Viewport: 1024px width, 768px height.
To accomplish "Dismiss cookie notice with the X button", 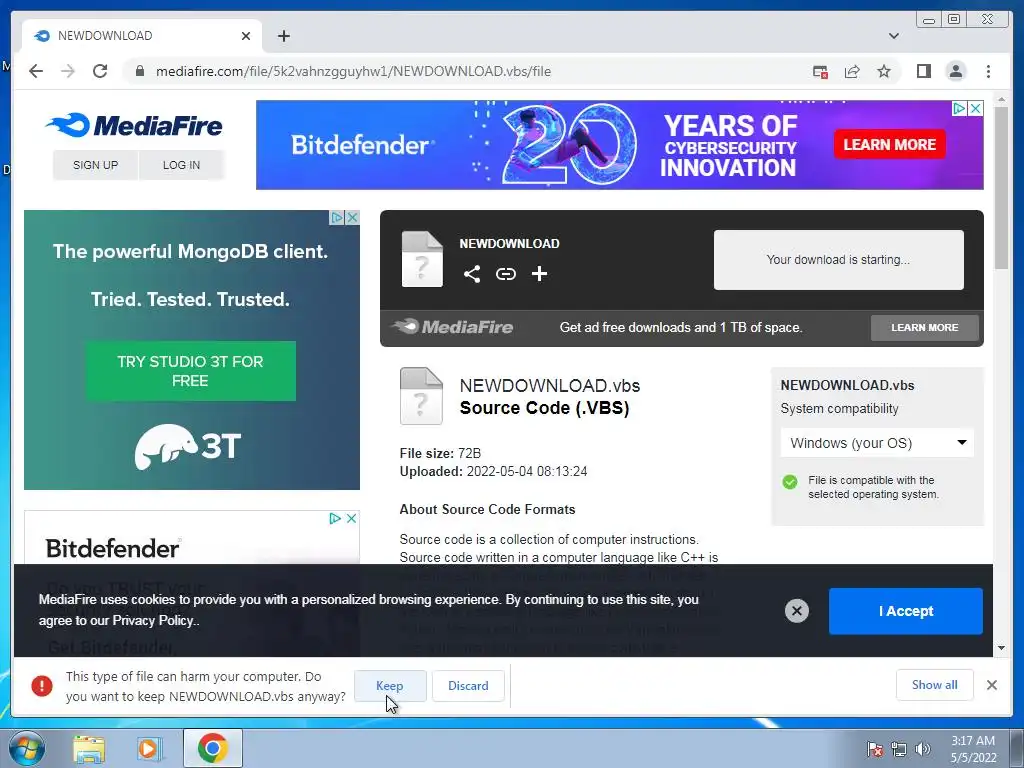I will [797, 611].
